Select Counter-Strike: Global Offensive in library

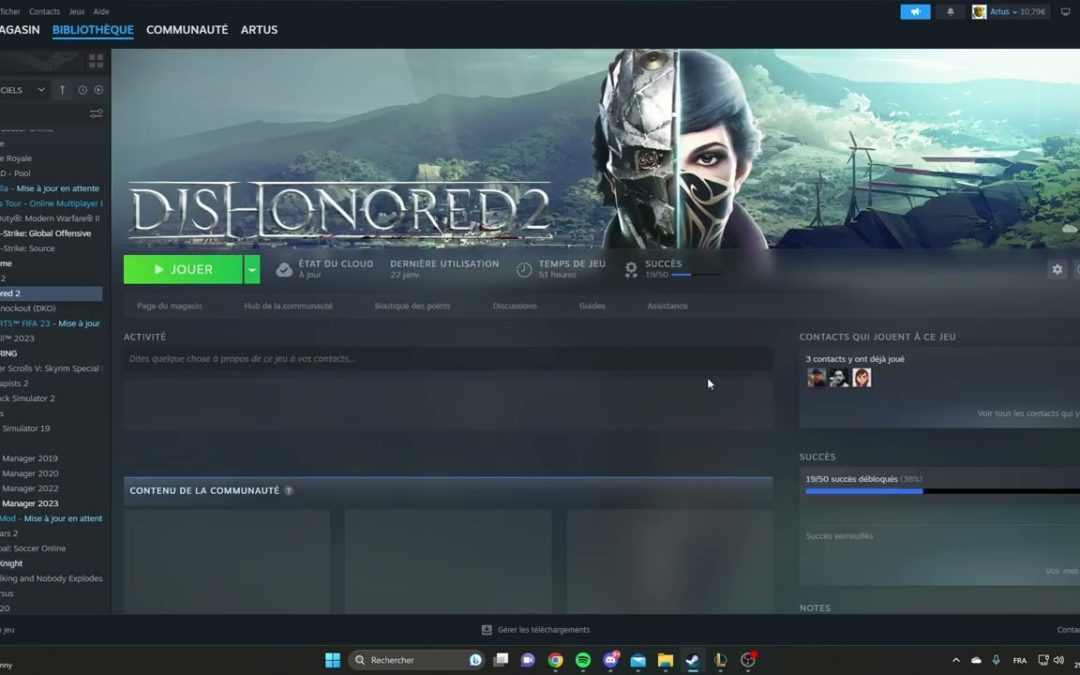(45, 233)
